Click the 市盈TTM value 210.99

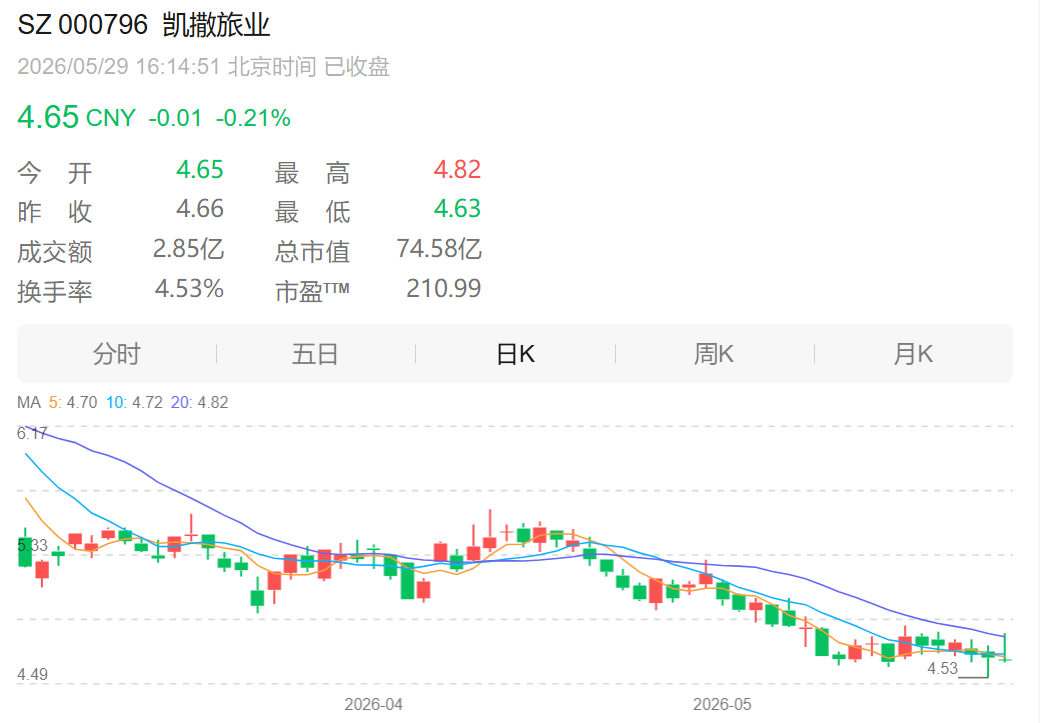pyautogui.click(x=444, y=289)
